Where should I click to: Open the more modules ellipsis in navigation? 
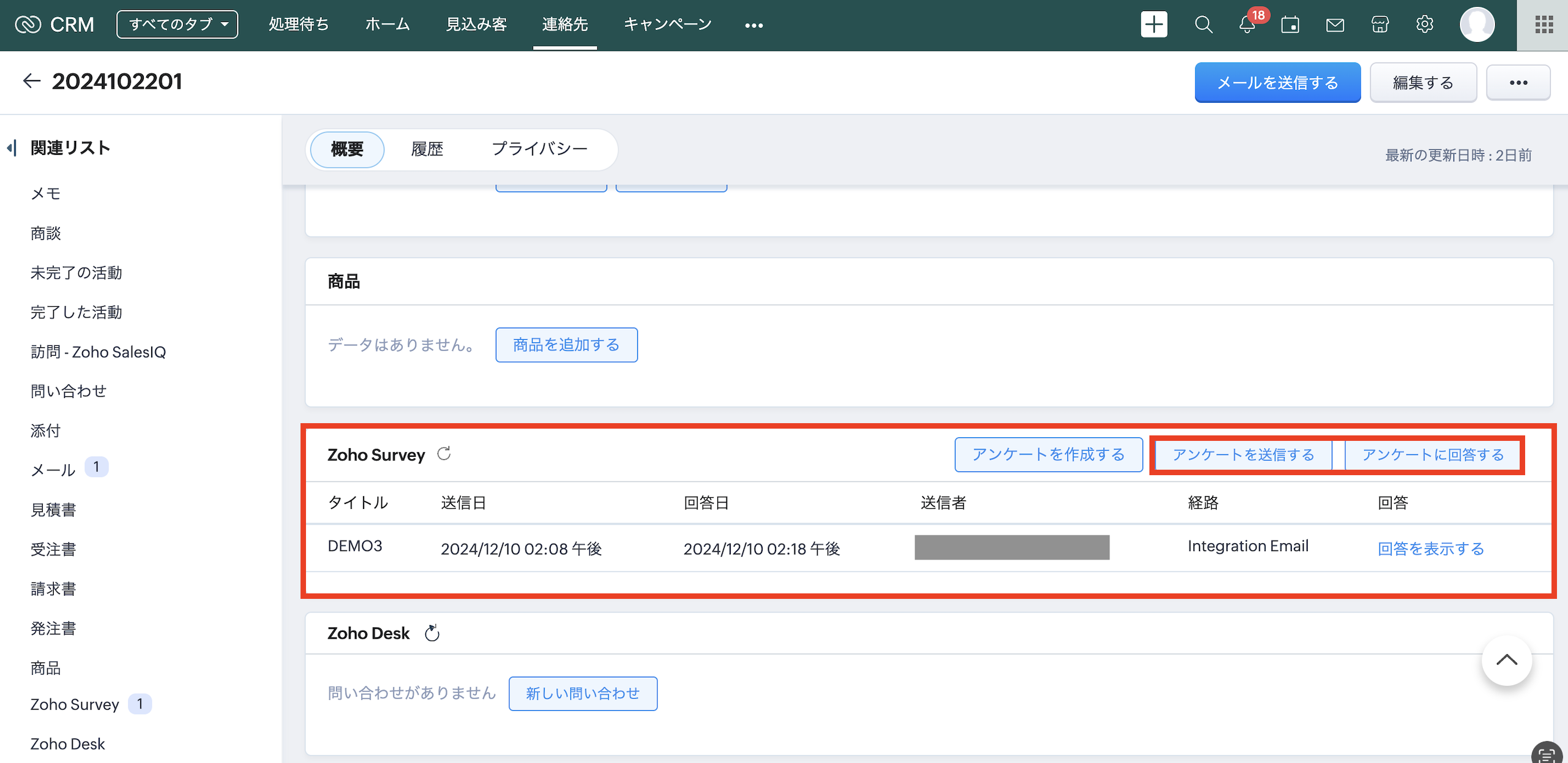pyautogui.click(x=753, y=25)
